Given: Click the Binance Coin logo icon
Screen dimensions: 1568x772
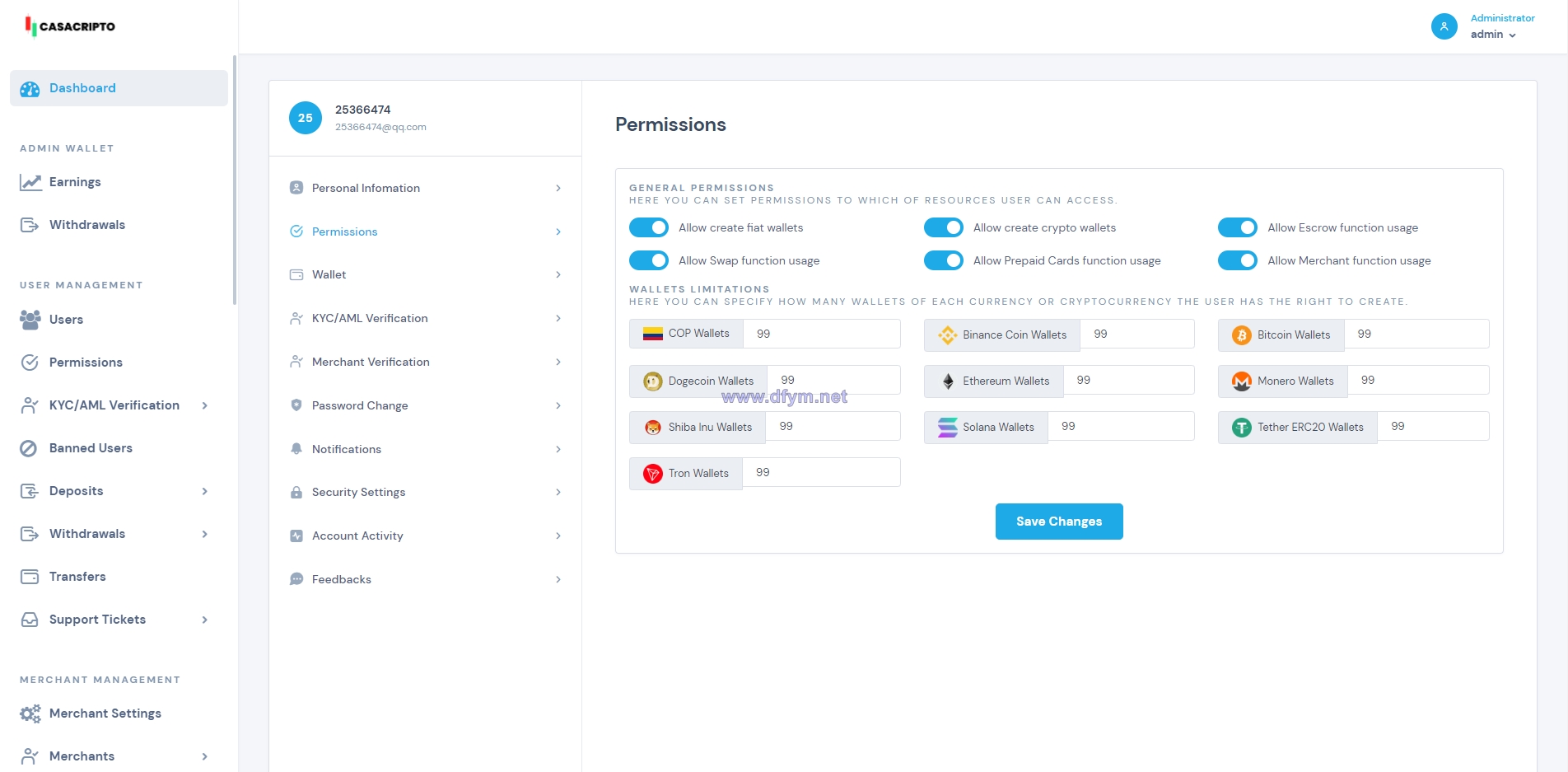Looking at the screenshot, I should click(948, 335).
